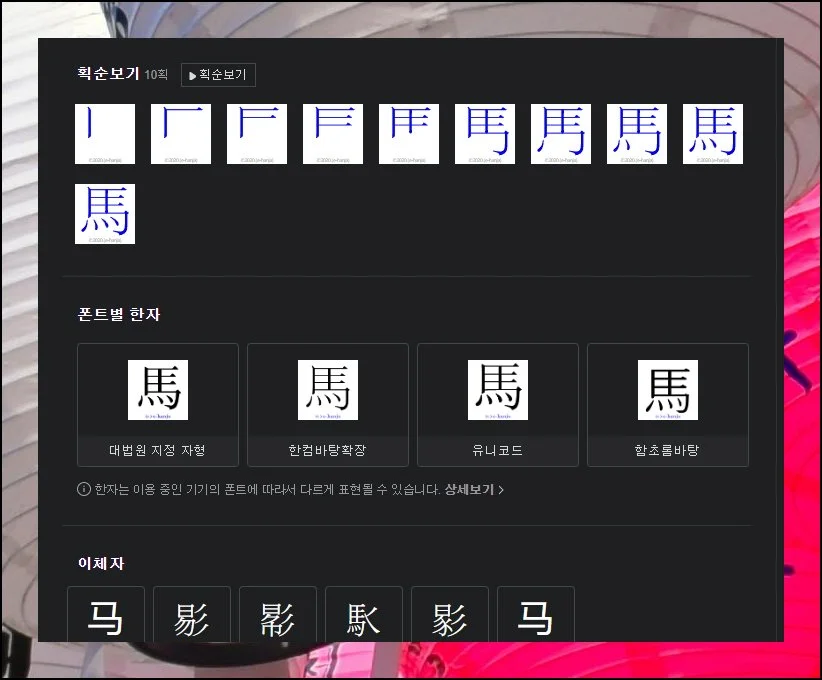
Task: Pick the 함초롬바탕 font card
Action: tap(668, 405)
